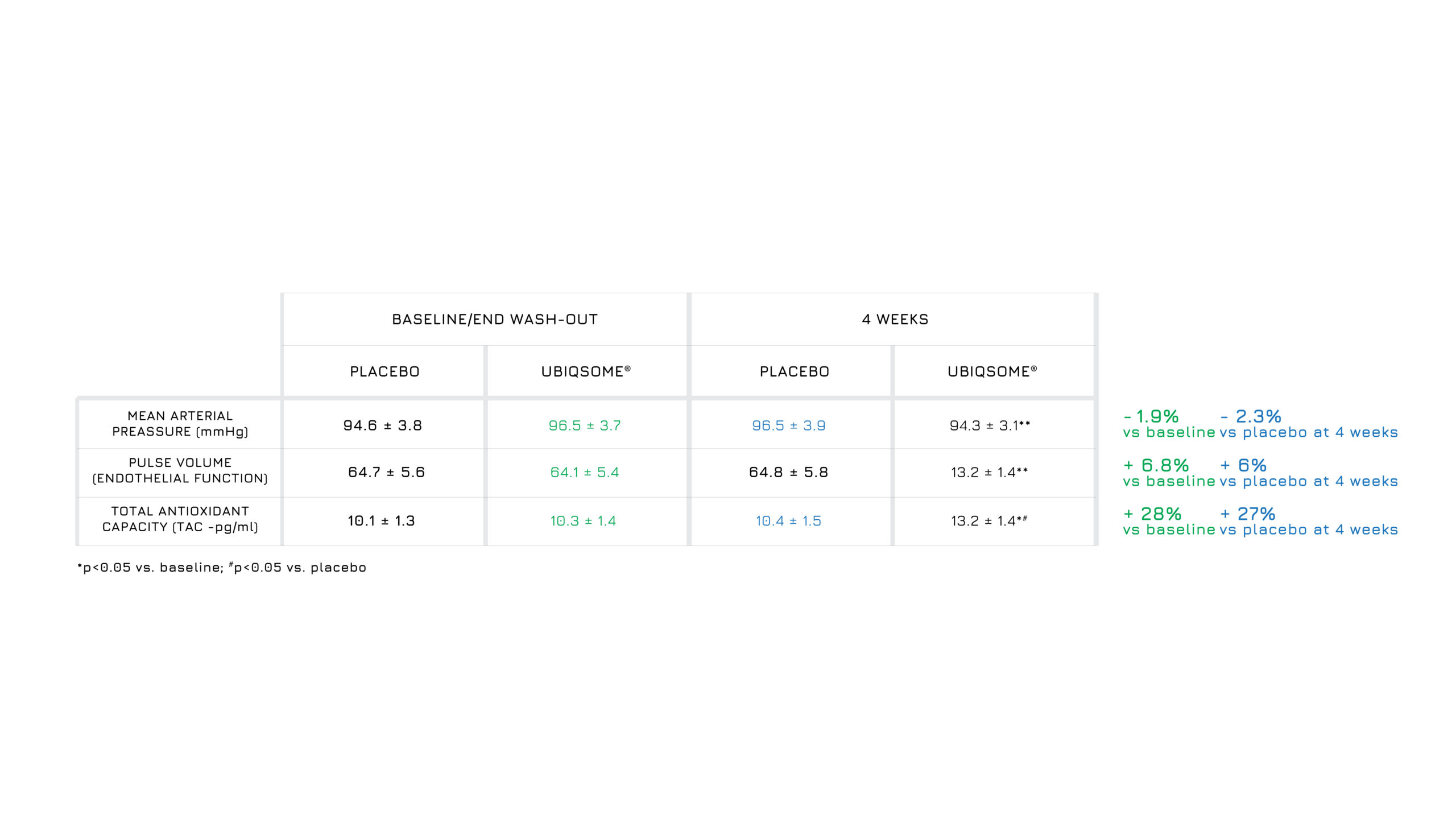Select the 64.7 ± 5.6 cell

tap(386, 472)
